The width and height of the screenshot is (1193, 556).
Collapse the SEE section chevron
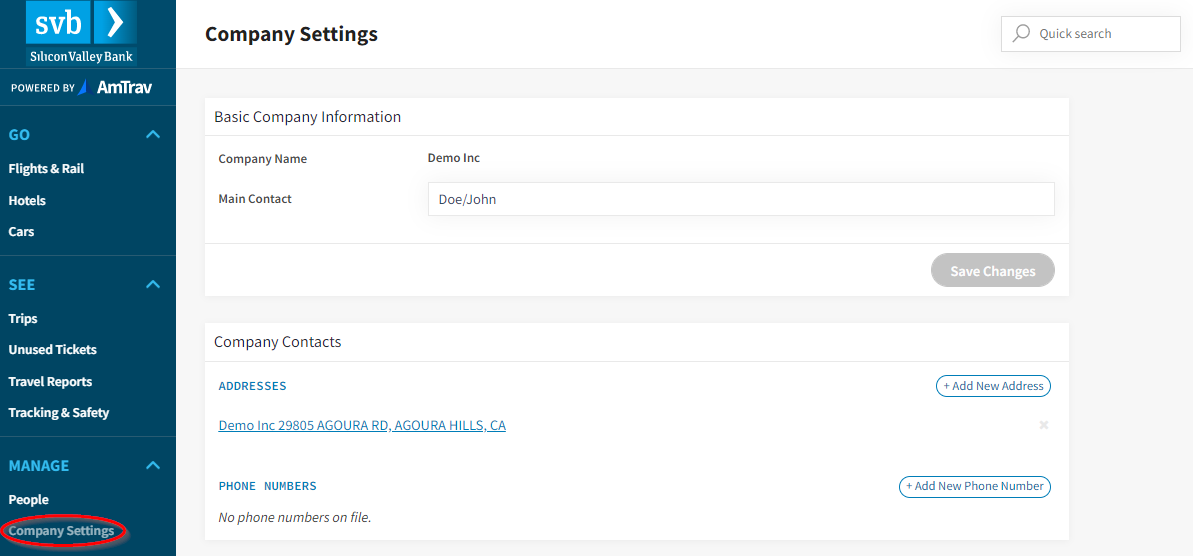click(x=153, y=284)
